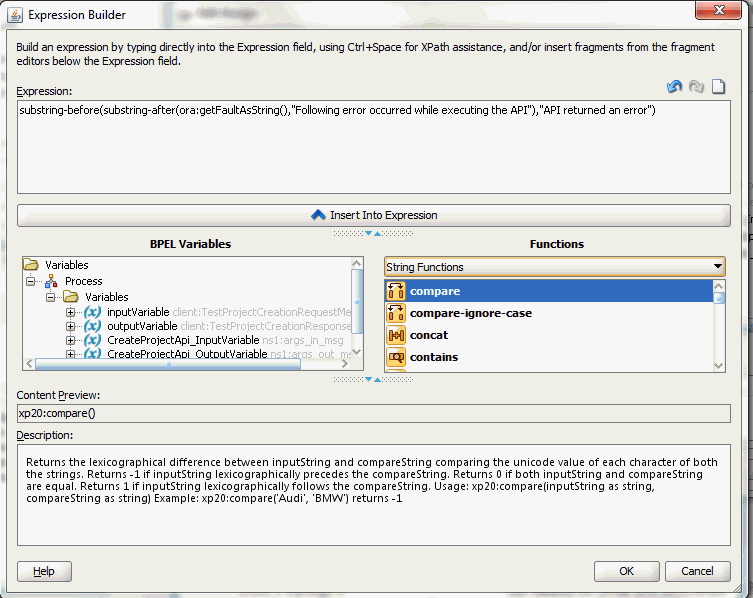Click the Redo icon above Expression field
Viewport: 753px width, 598px height.
click(x=696, y=86)
